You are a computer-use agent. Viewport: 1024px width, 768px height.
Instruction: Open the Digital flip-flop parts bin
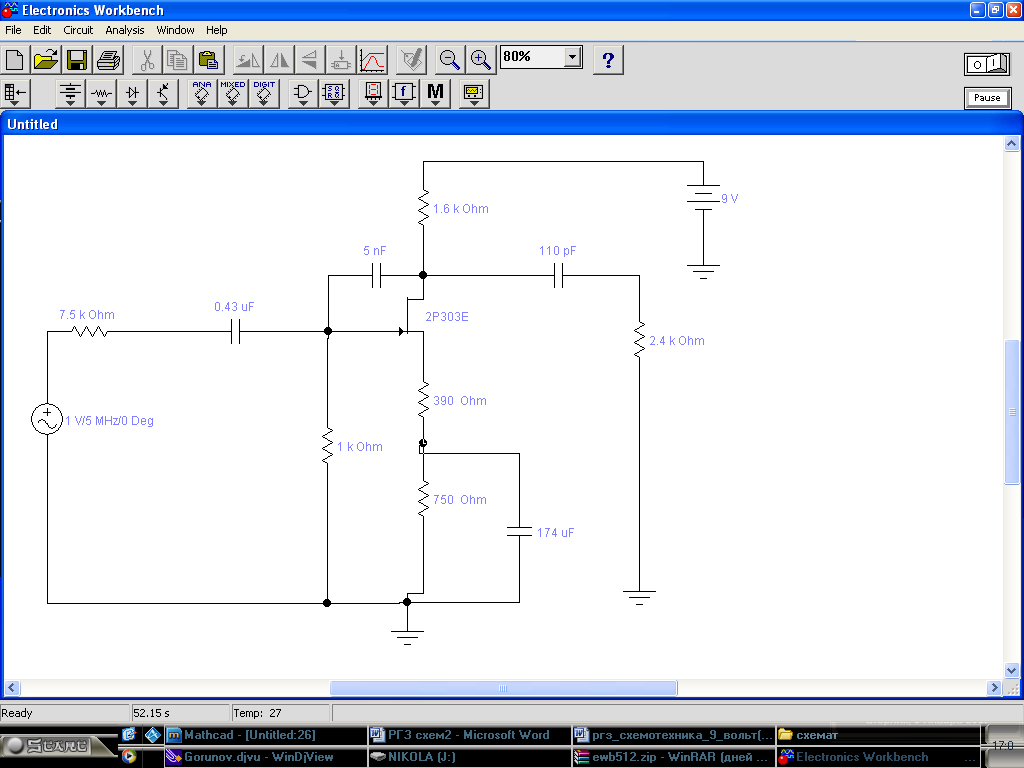(334, 93)
